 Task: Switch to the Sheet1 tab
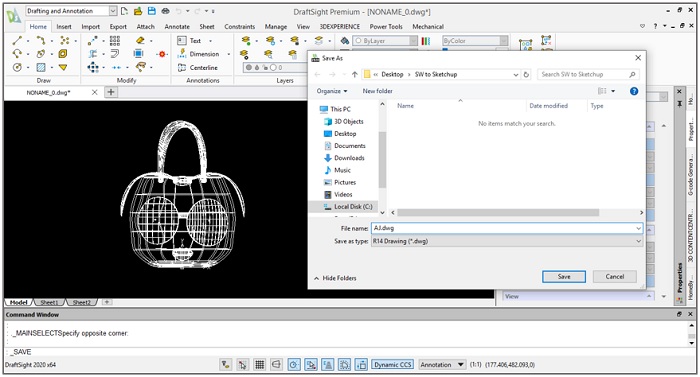coord(49,302)
